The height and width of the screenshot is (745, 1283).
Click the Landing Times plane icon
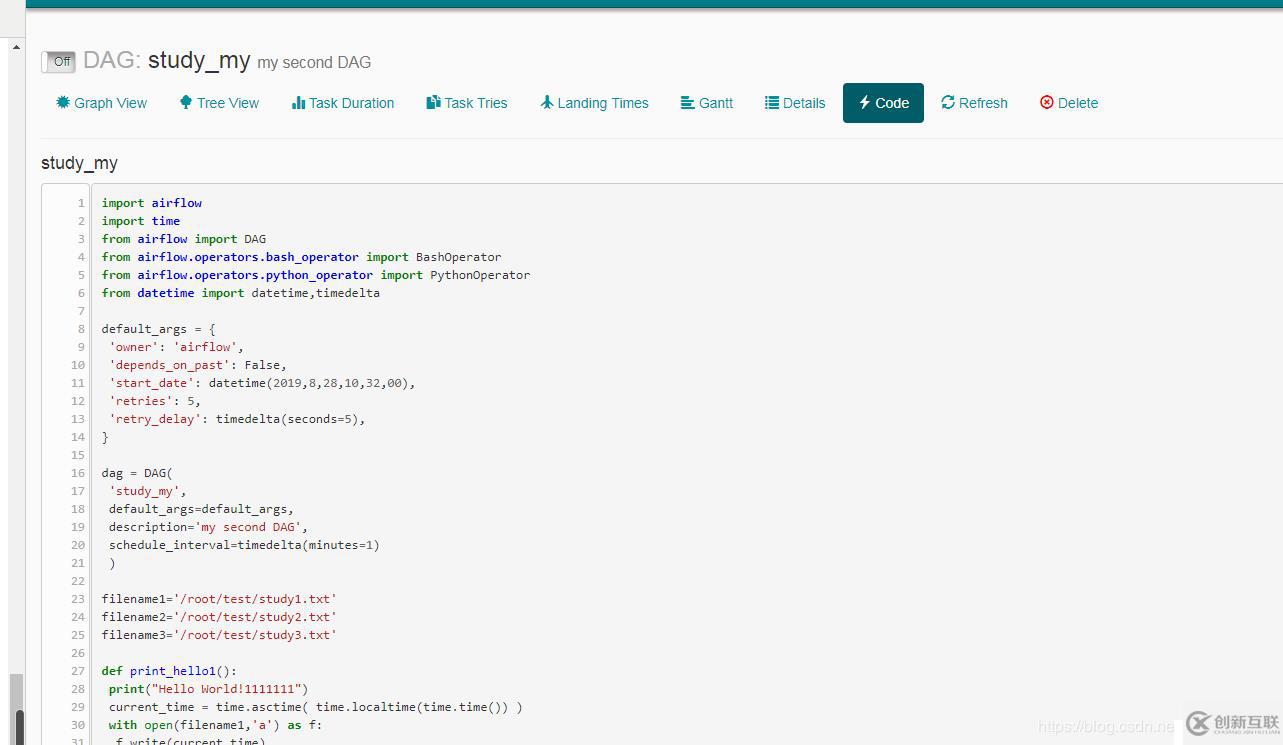point(547,102)
